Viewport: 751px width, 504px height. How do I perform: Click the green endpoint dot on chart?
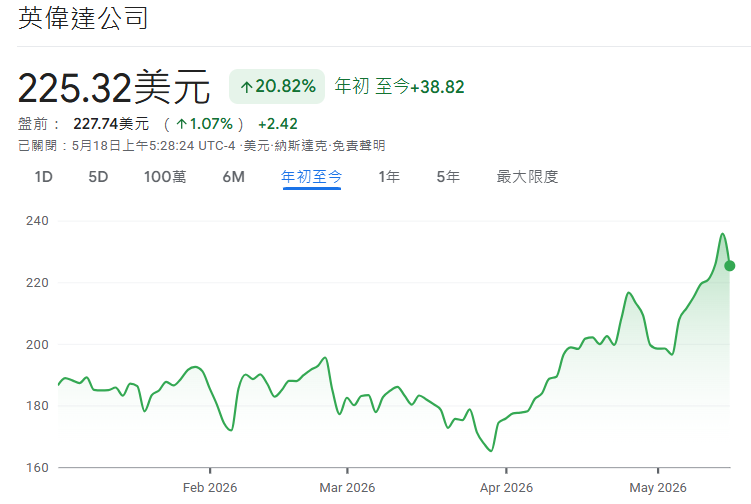[x=729, y=265]
